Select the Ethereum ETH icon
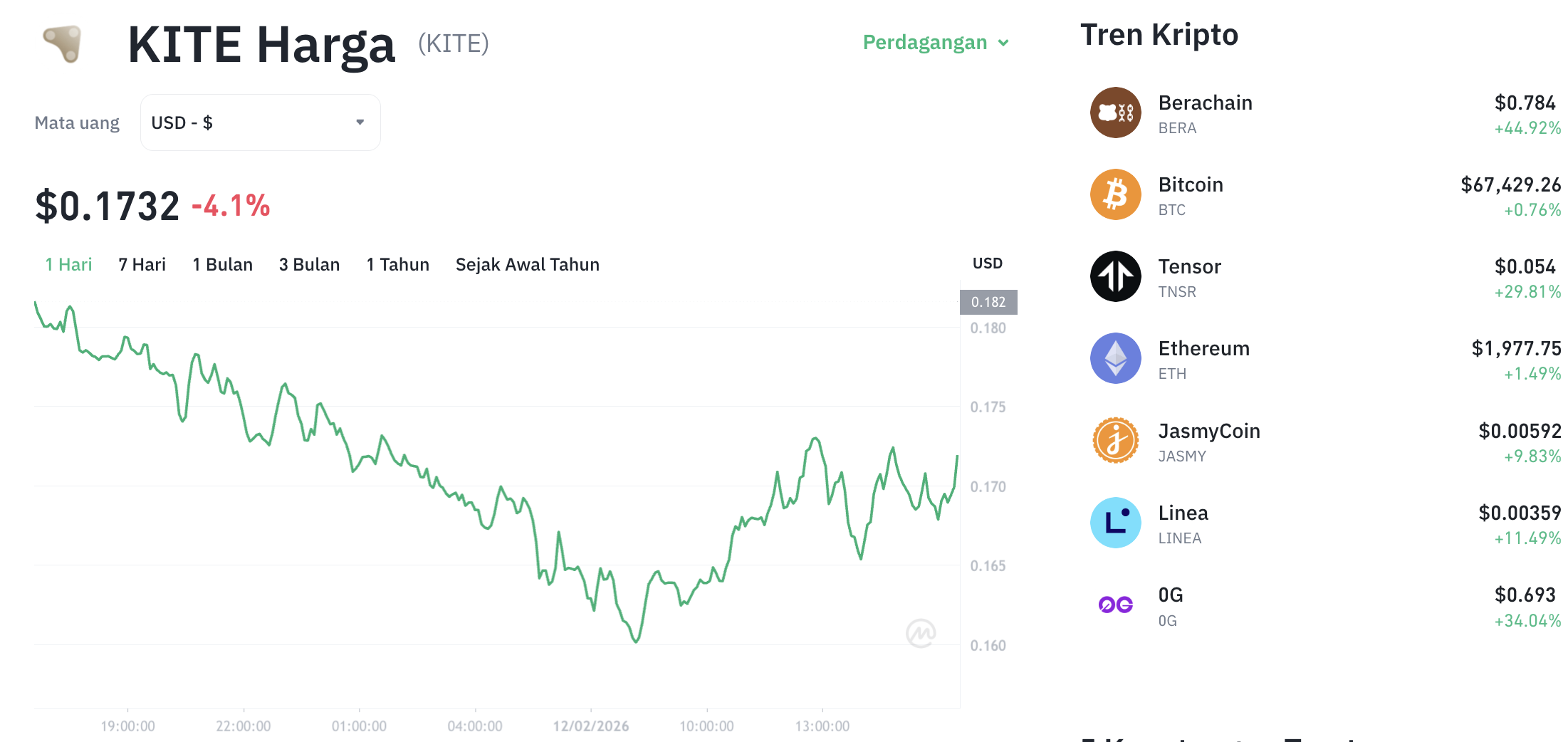This screenshot has width=1568, height=742. point(1115,358)
